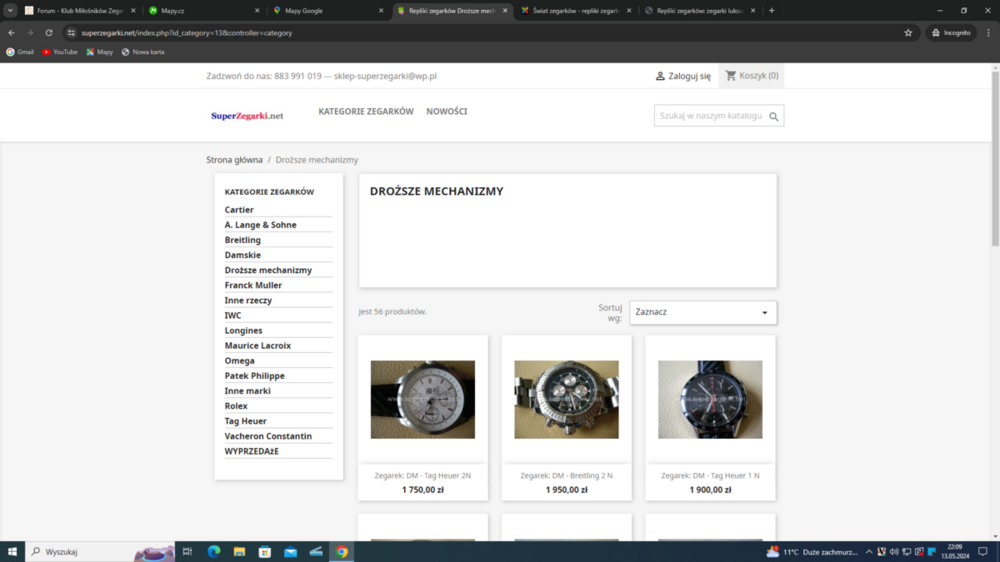The height and width of the screenshot is (562, 1000).
Task: Open the Patek Philippe category
Action: pos(254,376)
